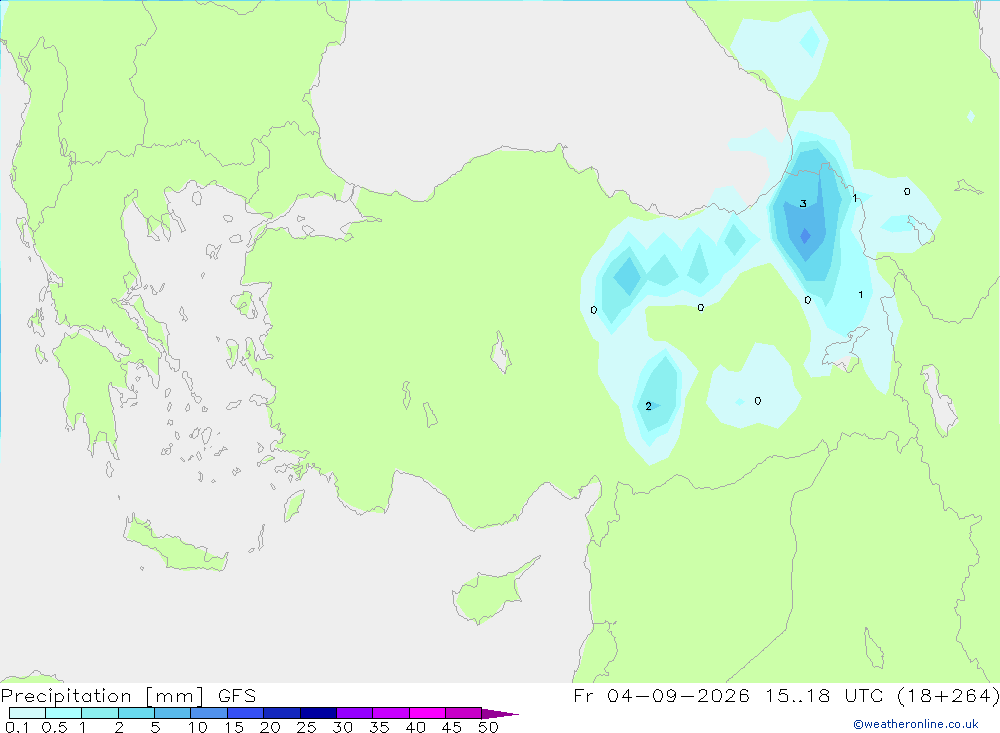
Task: Click the 'Precipitation [mm]' title text
Action: [x=102, y=696]
